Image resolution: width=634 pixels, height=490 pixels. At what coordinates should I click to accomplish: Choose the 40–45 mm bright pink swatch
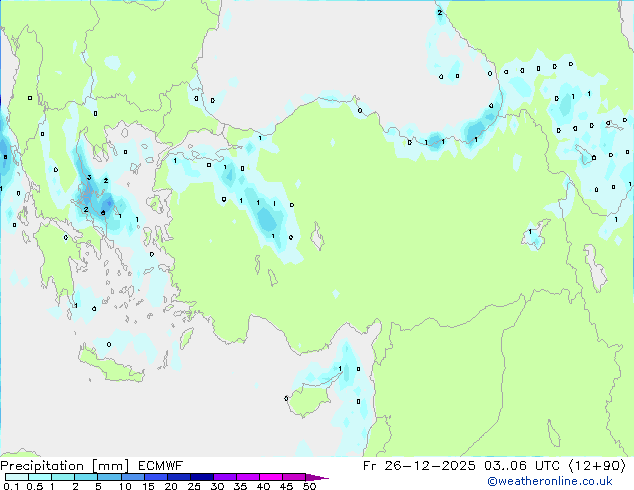271,477
